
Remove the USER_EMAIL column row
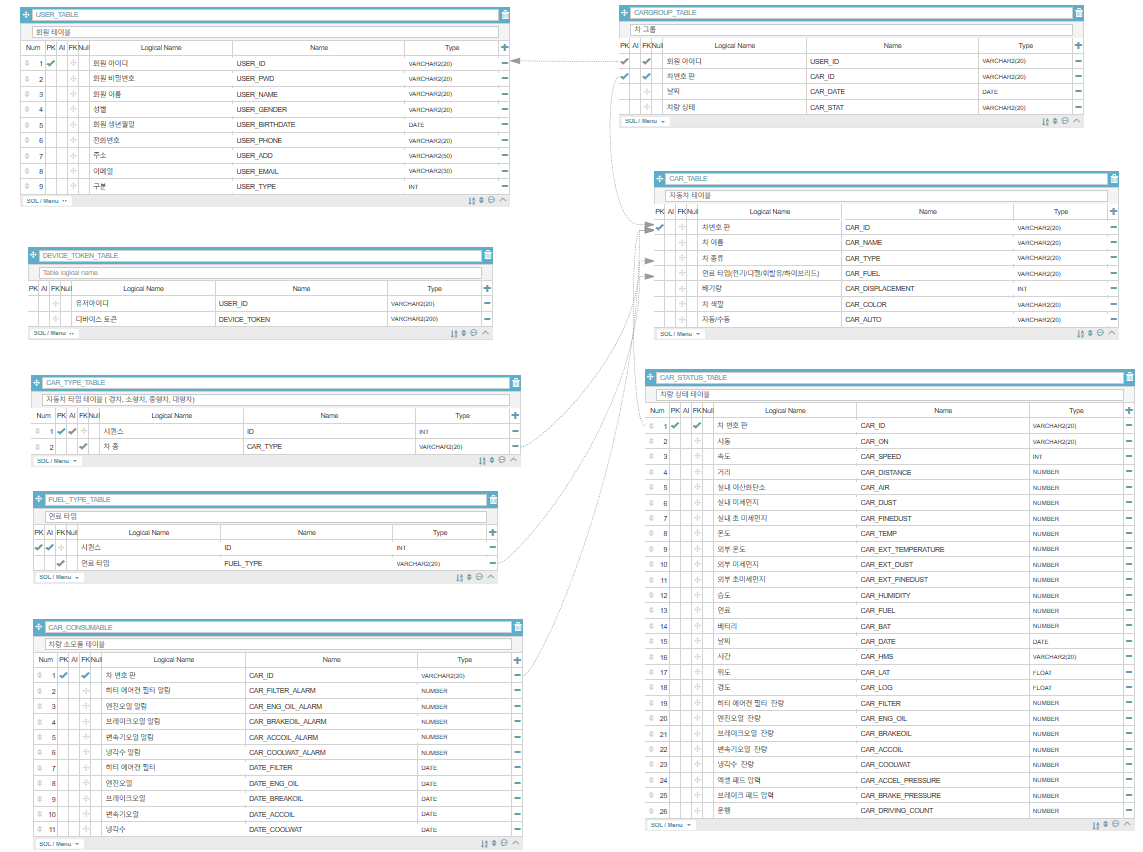pyautogui.click(x=504, y=171)
